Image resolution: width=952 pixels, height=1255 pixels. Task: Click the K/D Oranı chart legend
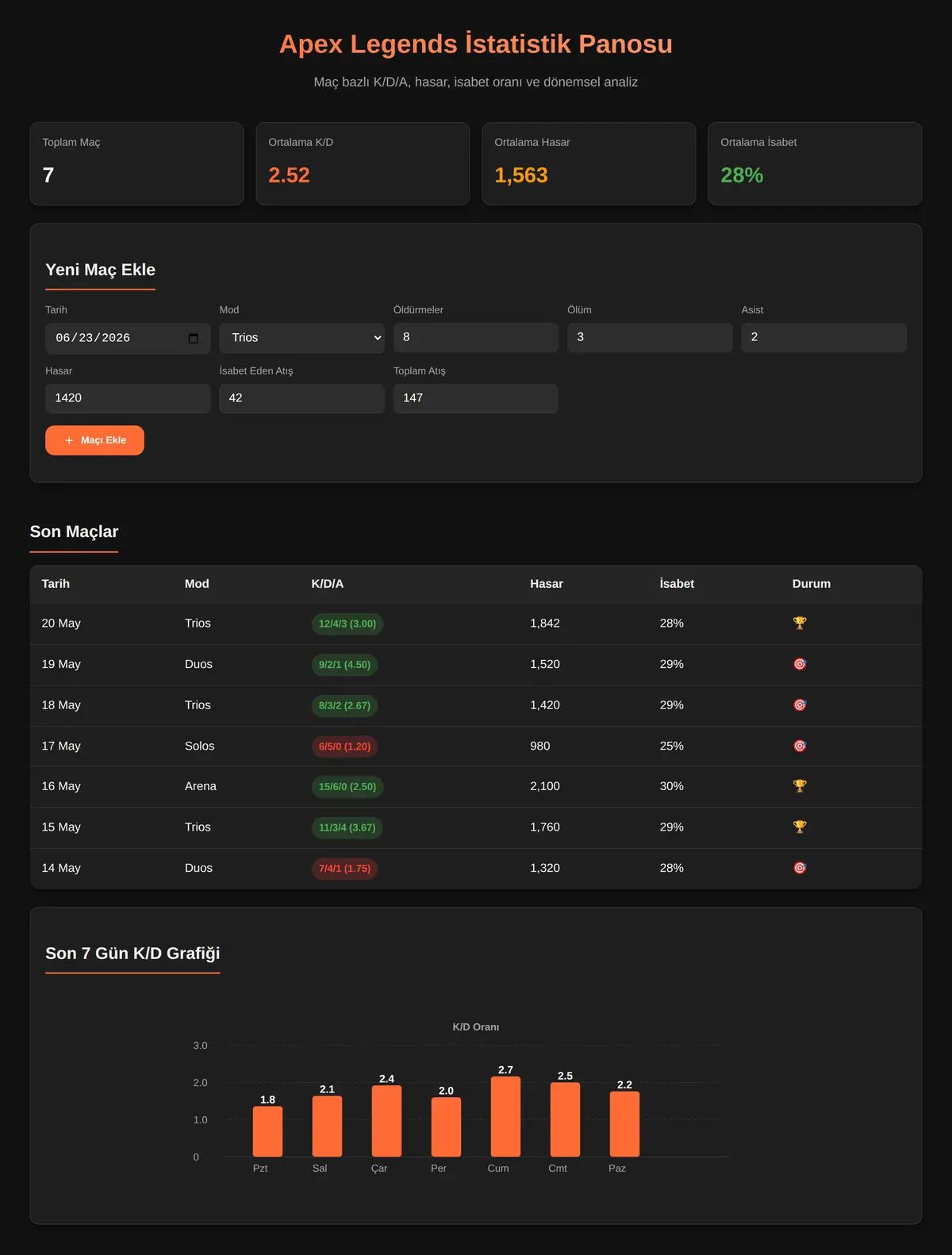476,1027
